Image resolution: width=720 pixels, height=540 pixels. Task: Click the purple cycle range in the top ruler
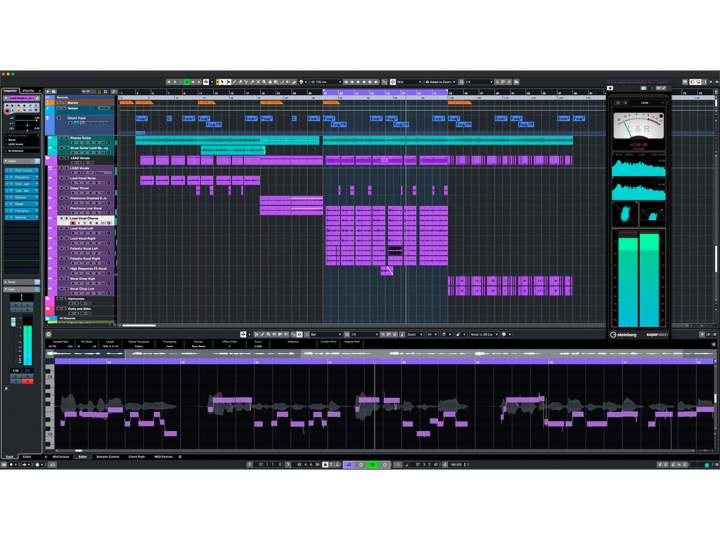(385, 92)
